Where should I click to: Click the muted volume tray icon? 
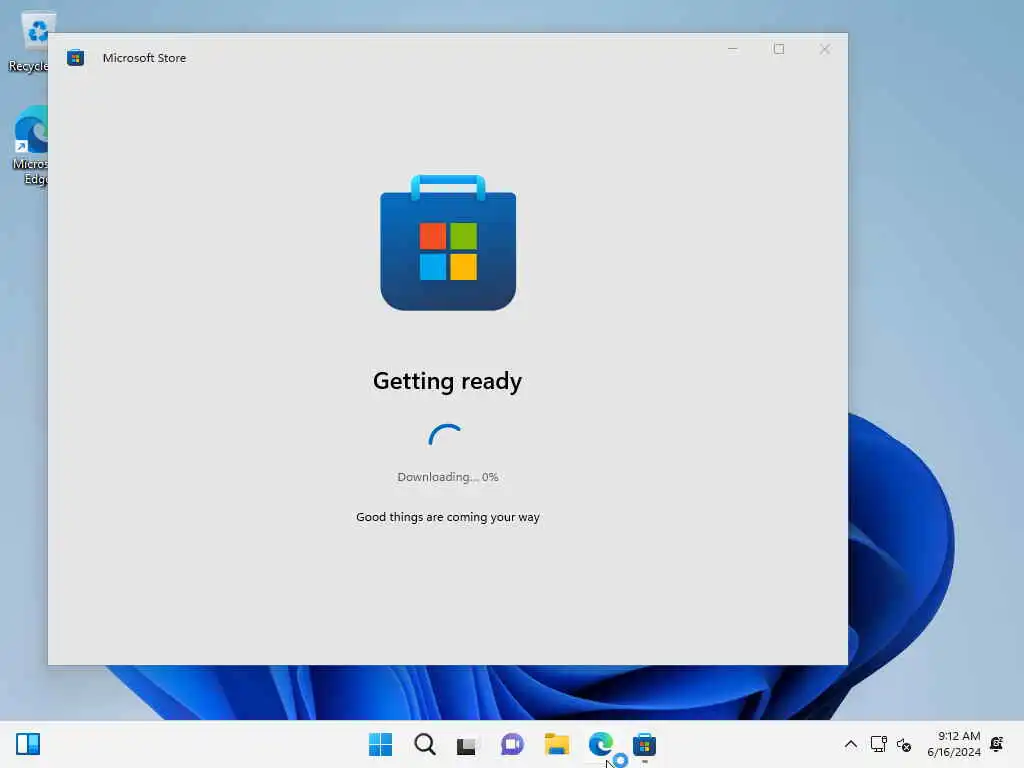pos(904,744)
